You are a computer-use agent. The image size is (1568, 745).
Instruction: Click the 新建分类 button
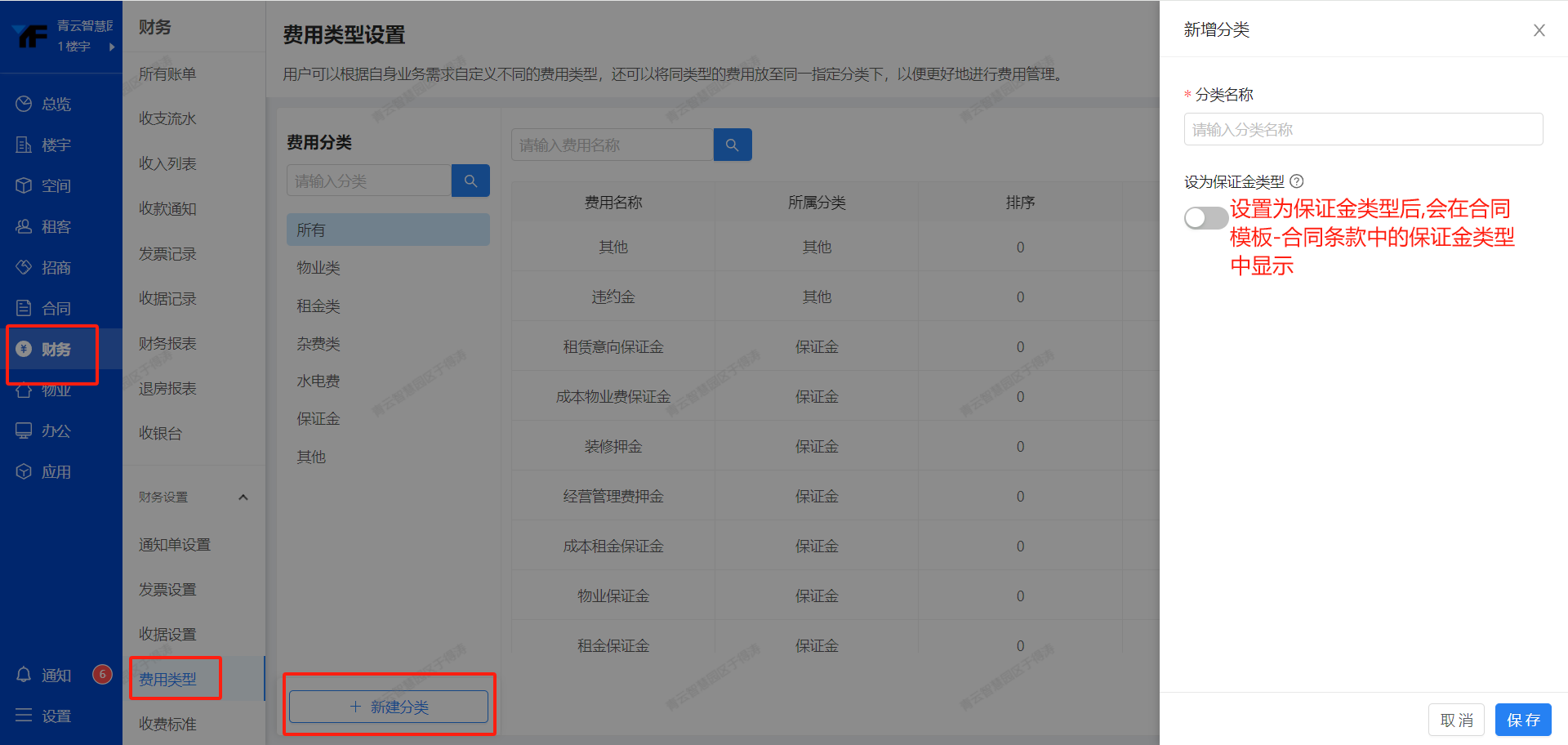pyautogui.click(x=389, y=707)
